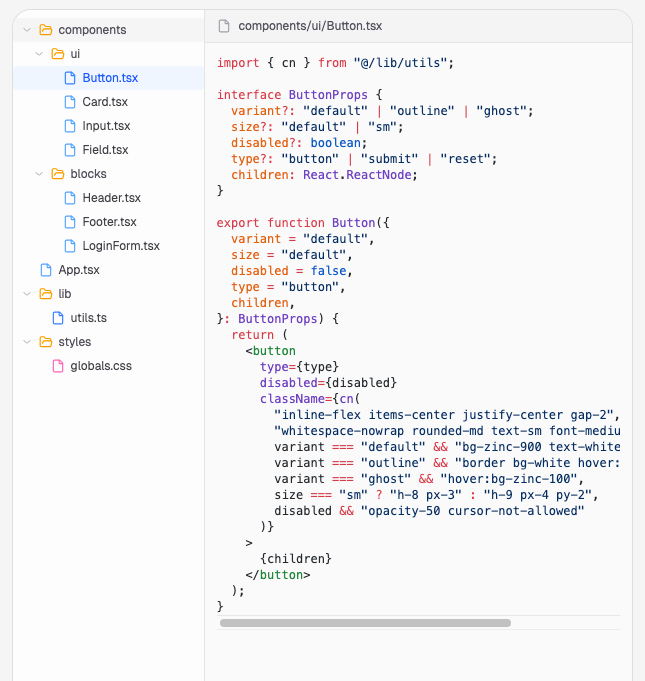
Task: Click the pink globals.css file icon
Action: click(58, 366)
